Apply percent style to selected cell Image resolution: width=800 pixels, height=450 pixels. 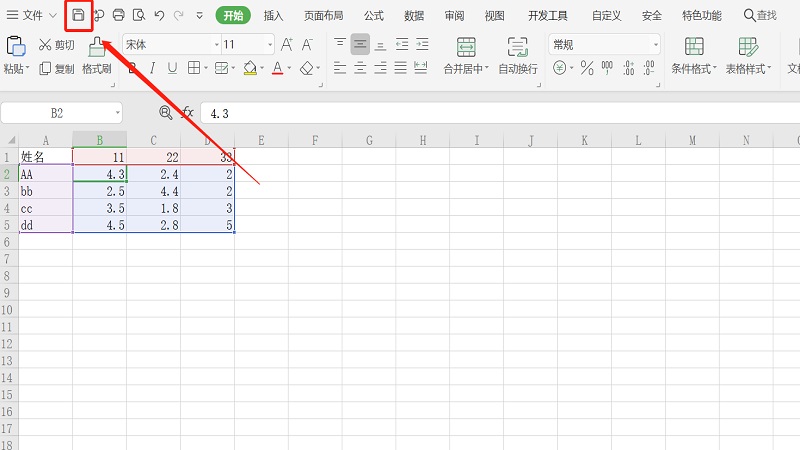pos(587,68)
